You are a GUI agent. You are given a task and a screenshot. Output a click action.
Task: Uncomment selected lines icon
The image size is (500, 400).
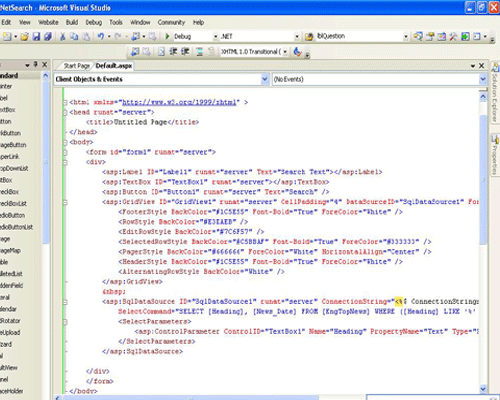pos(211,52)
